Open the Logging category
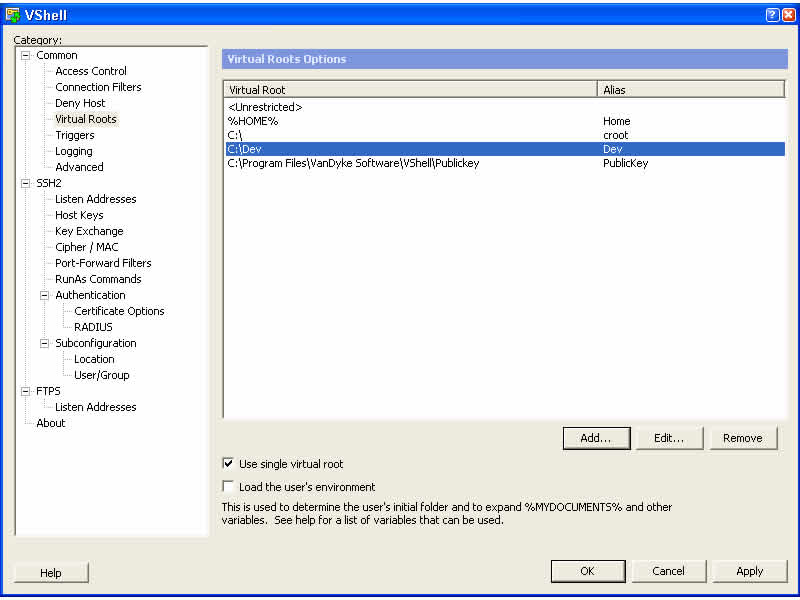Viewport: 800px width, 600px height. pos(73,151)
